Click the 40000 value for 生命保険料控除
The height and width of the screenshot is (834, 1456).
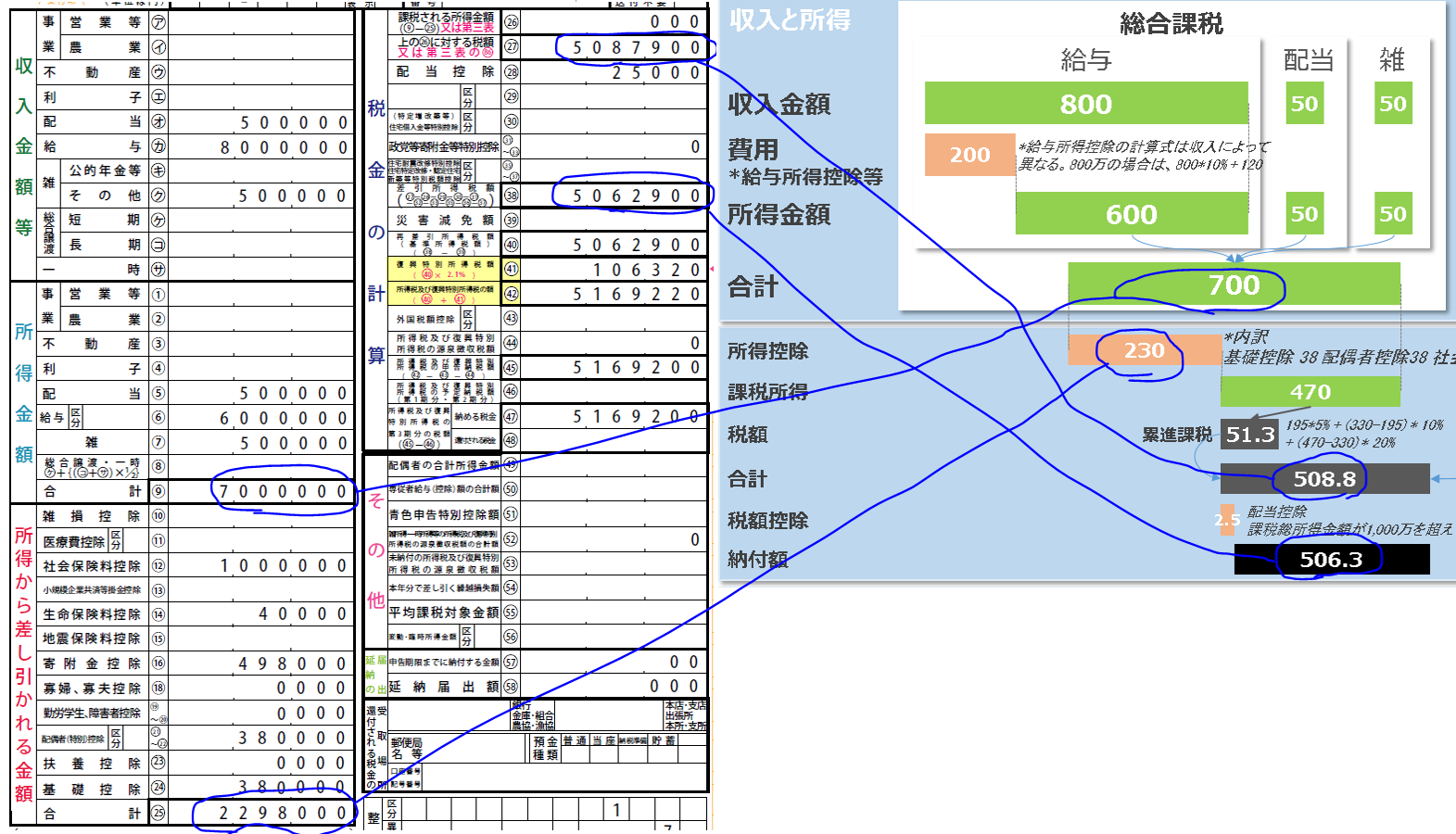[x=303, y=613]
